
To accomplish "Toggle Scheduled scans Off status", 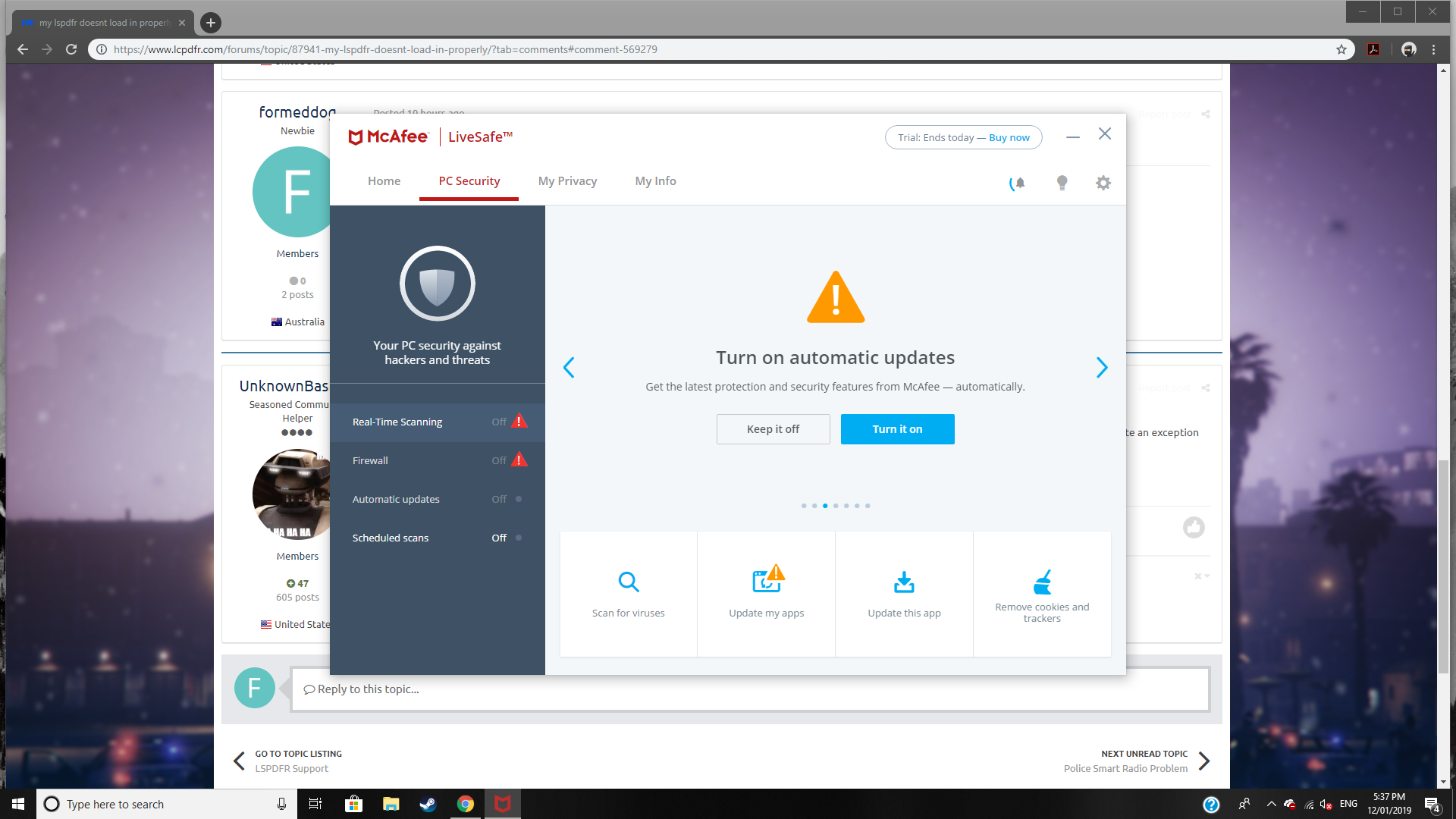I will click(x=499, y=538).
